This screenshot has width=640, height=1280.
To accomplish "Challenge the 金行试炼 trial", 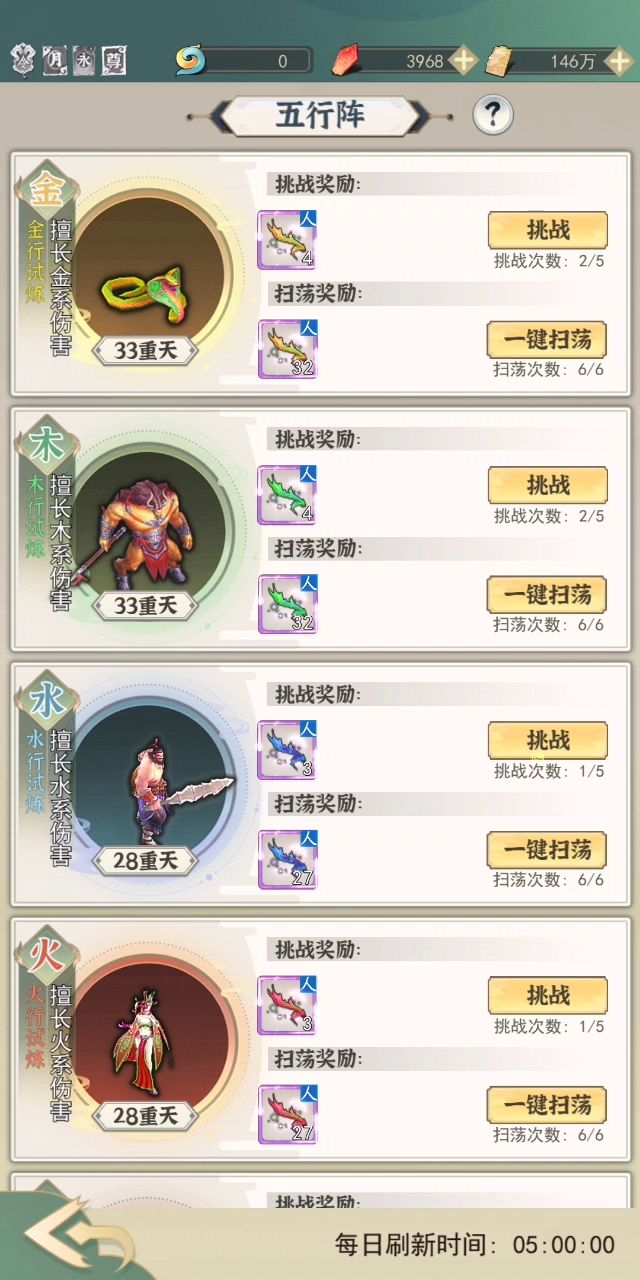I will click(548, 230).
